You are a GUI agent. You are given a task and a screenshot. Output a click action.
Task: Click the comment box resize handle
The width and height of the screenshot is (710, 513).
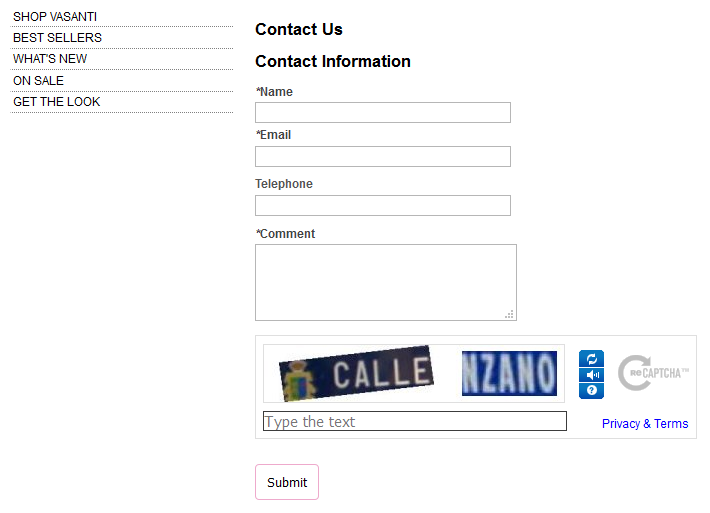click(x=509, y=314)
